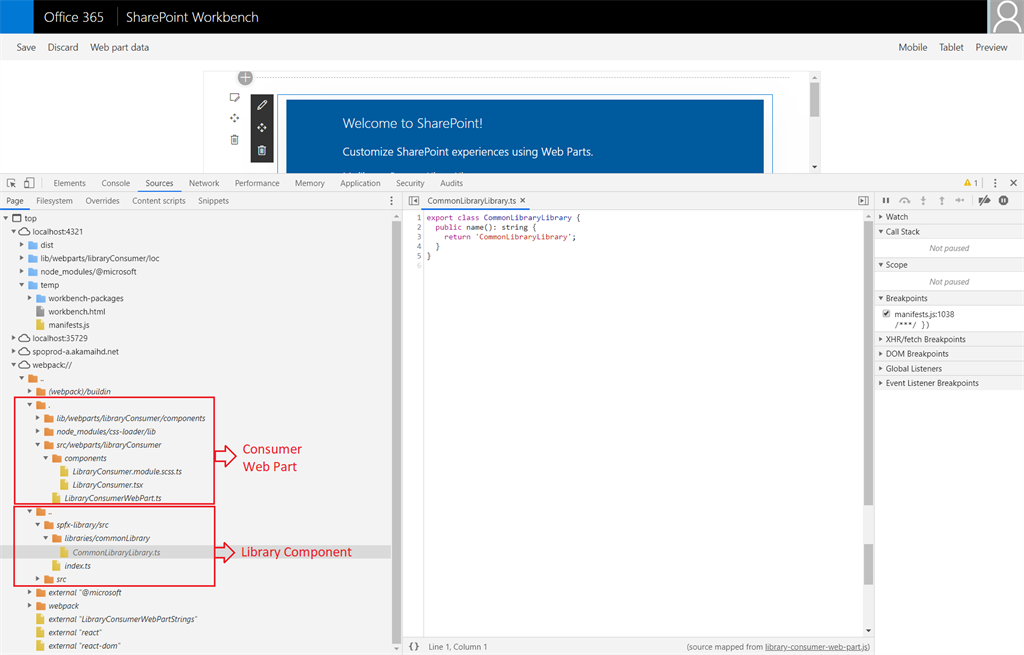Open the Filesystem navigator tab

pyautogui.click(x=54, y=201)
